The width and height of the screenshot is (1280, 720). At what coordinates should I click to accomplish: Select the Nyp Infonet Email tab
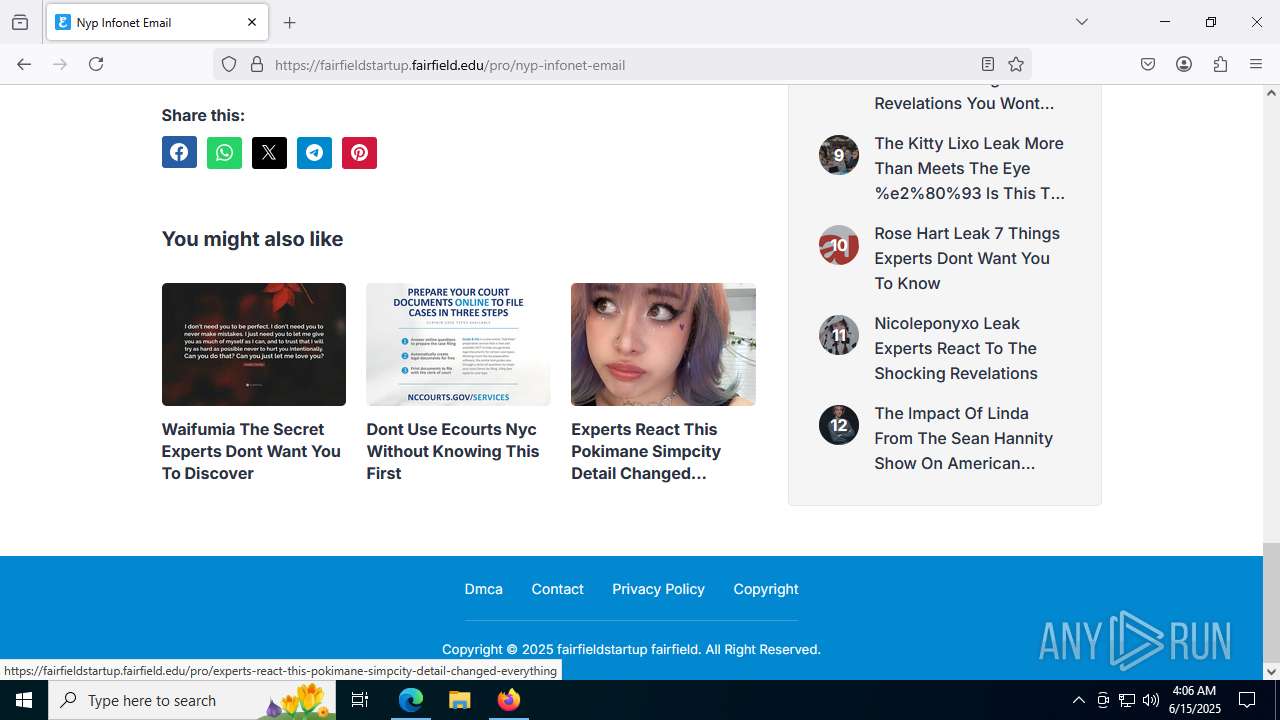click(157, 22)
